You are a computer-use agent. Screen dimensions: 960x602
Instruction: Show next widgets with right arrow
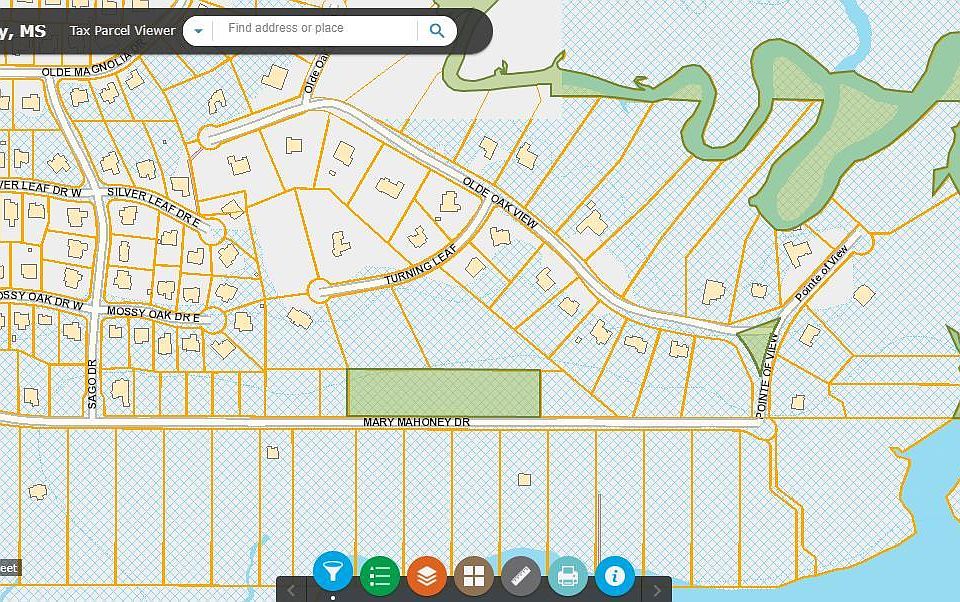[x=657, y=590]
